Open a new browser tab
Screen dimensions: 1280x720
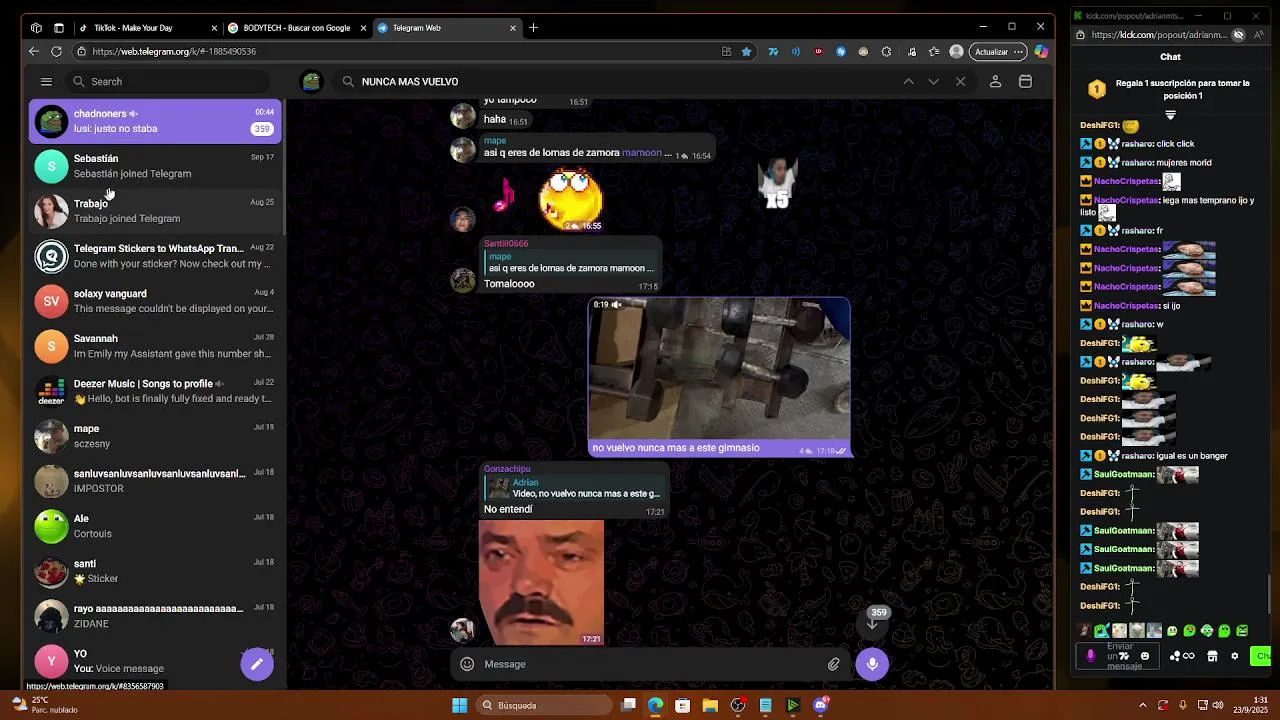click(533, 28)
